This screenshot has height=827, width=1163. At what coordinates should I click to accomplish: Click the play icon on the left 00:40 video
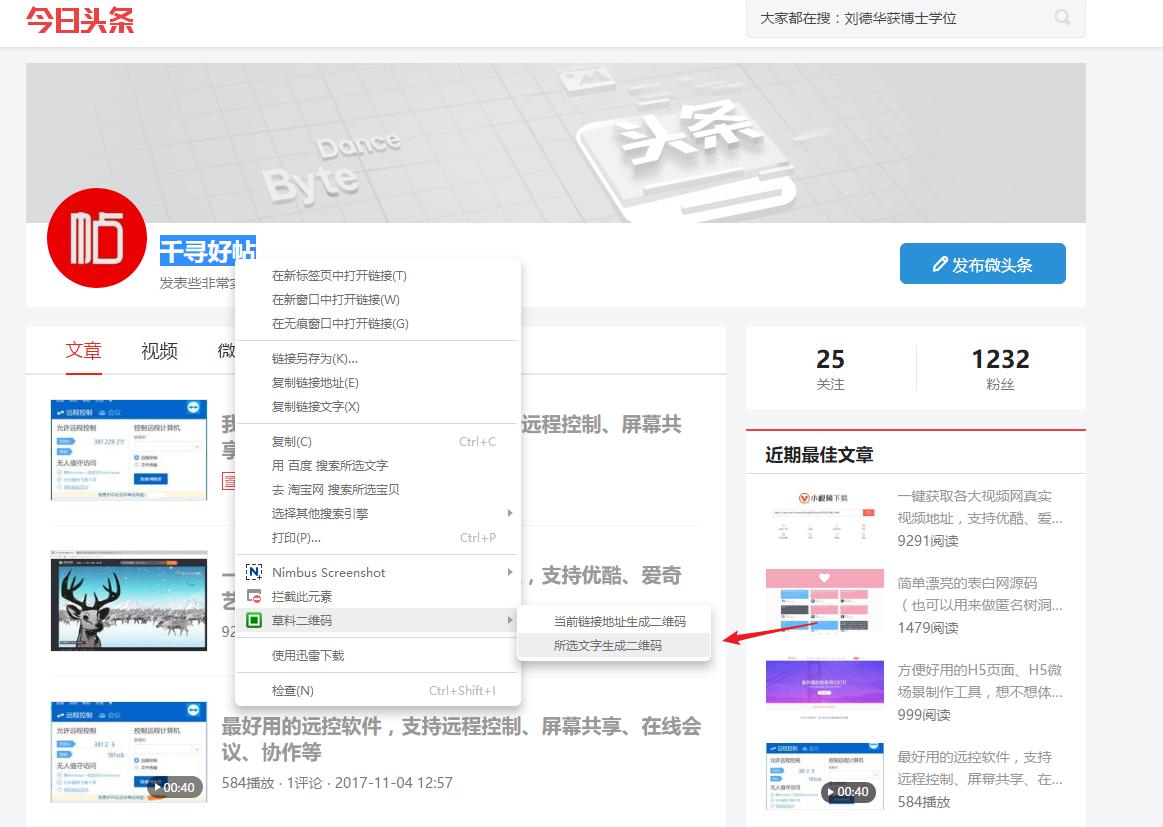pos(158,787)
